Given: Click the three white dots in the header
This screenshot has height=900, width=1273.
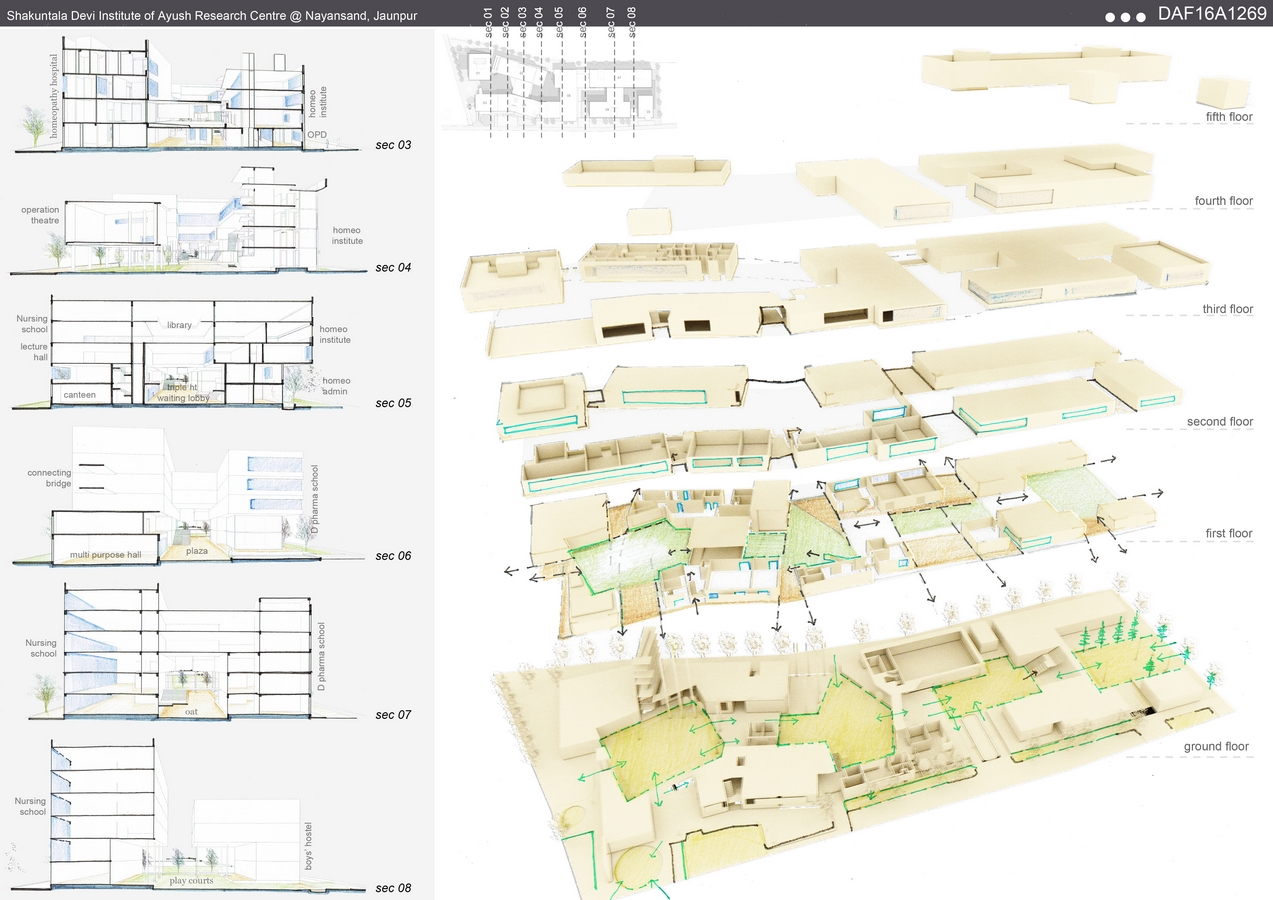Looking at the screenshot, I should point(1126,17).
